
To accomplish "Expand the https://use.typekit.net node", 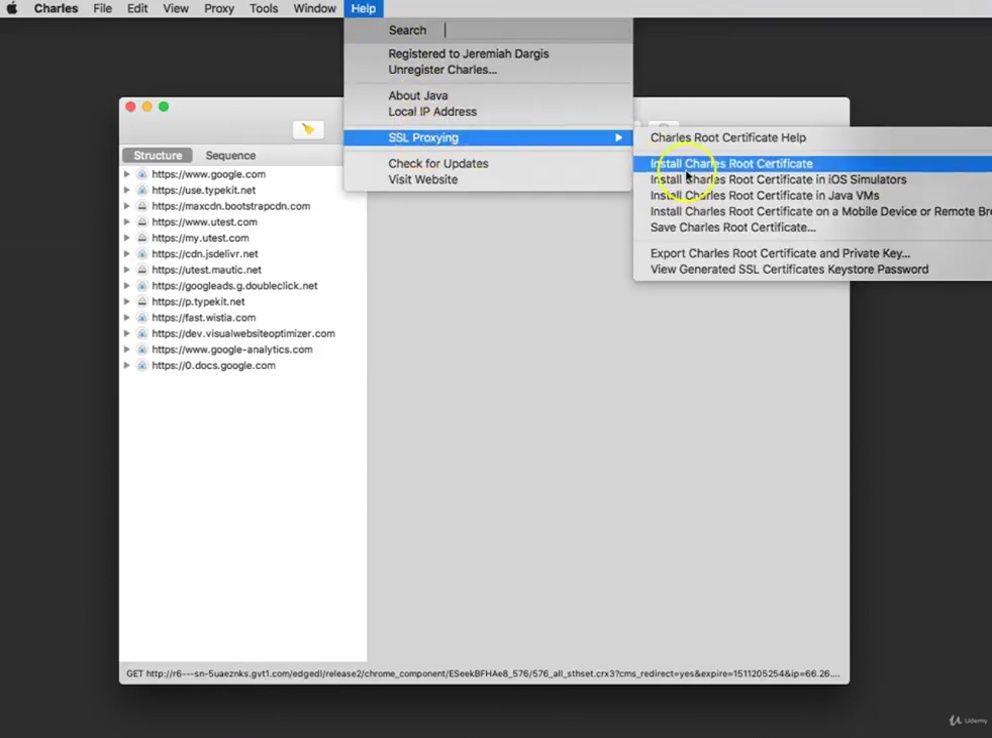I will [x=127, y=190].
